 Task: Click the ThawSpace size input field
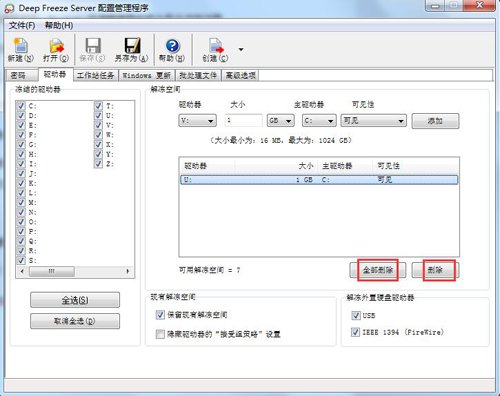(244, 120)
